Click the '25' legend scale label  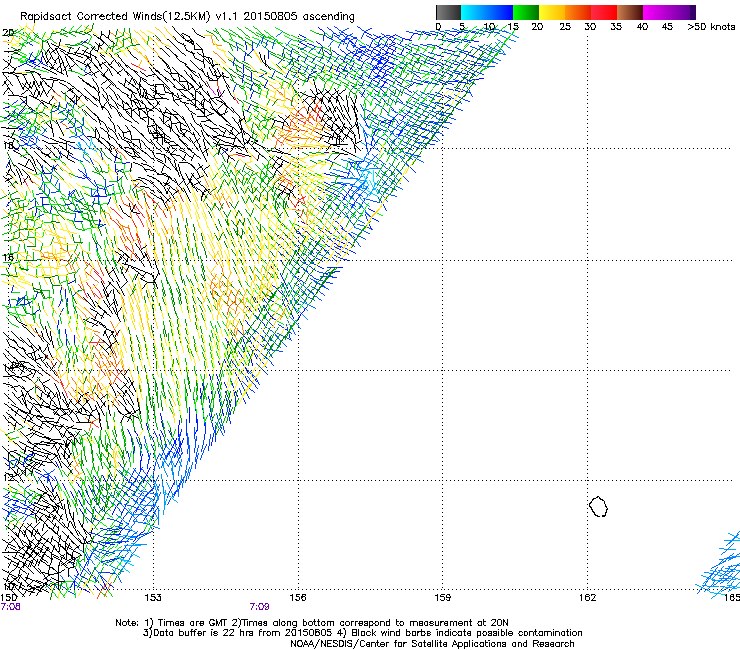point(565,27)
